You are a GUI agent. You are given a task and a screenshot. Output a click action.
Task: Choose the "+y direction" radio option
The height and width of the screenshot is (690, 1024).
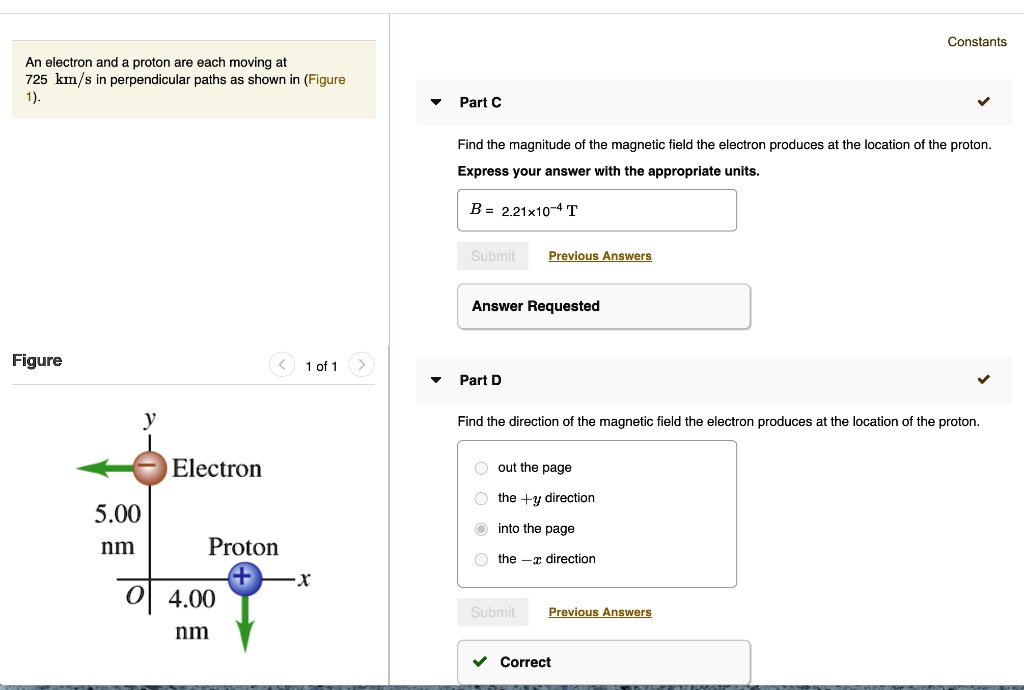[x=481, y=498]
